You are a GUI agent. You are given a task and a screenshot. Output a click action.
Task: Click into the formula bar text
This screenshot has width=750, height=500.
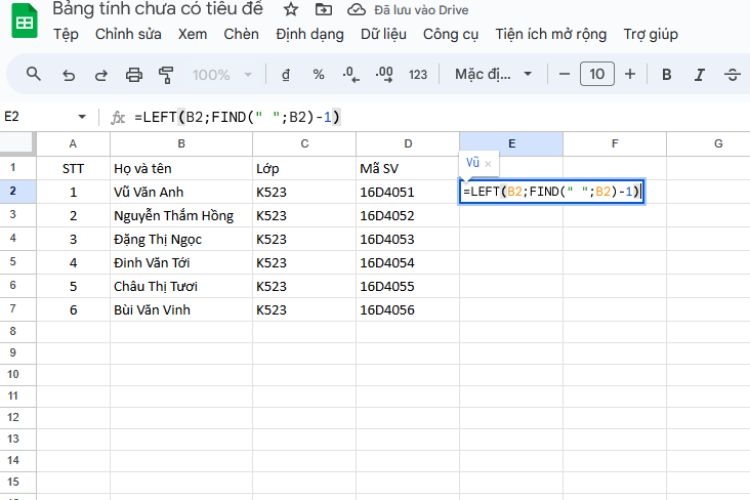[x=238, y=117]
